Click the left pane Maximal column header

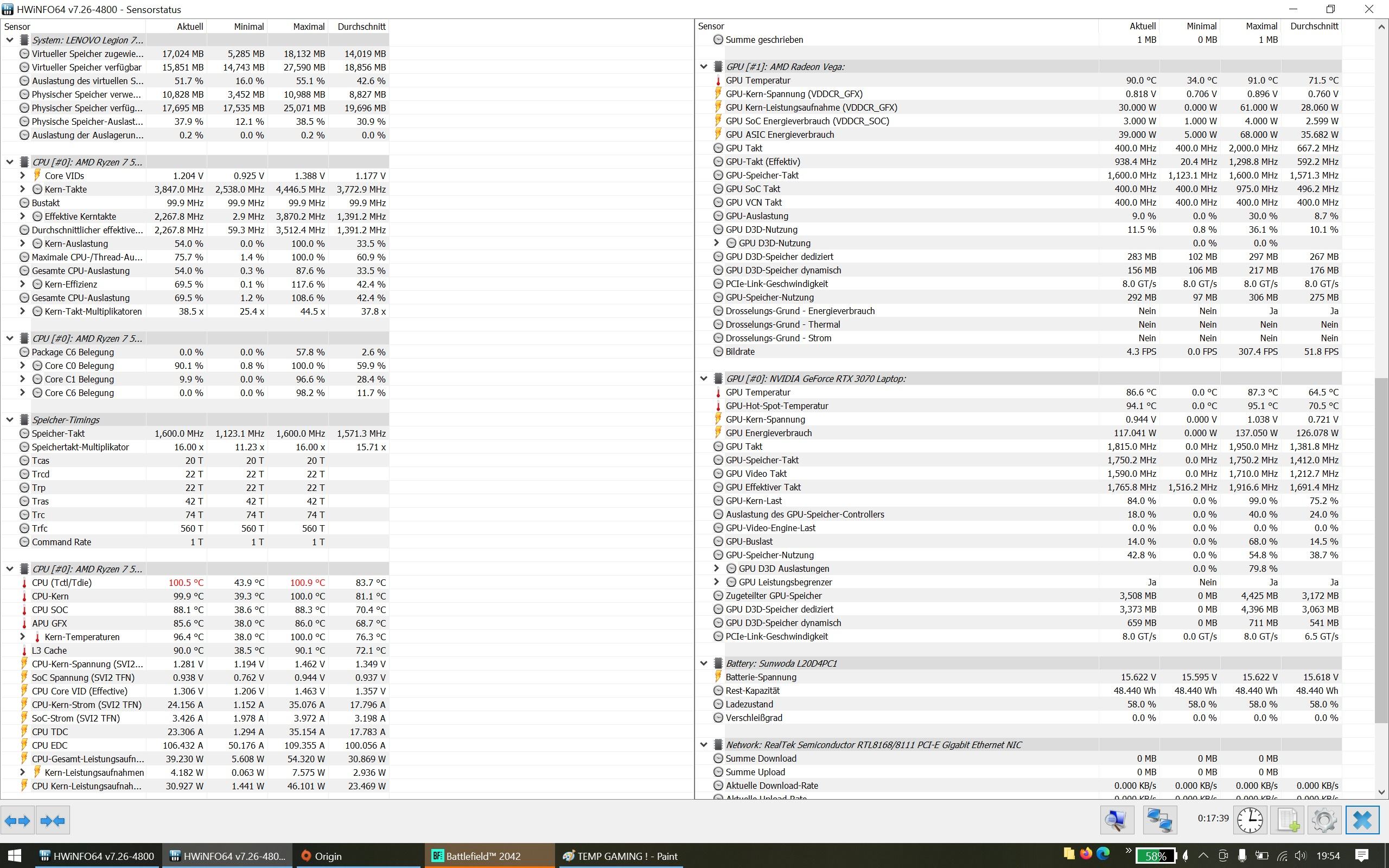click(x=298, y=27)
